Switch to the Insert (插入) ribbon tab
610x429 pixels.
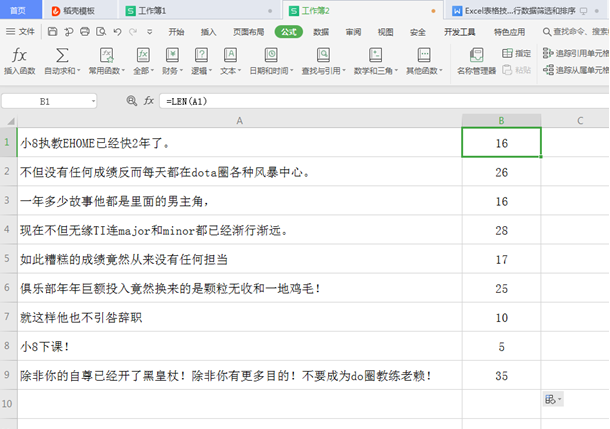tap(209, 32)
